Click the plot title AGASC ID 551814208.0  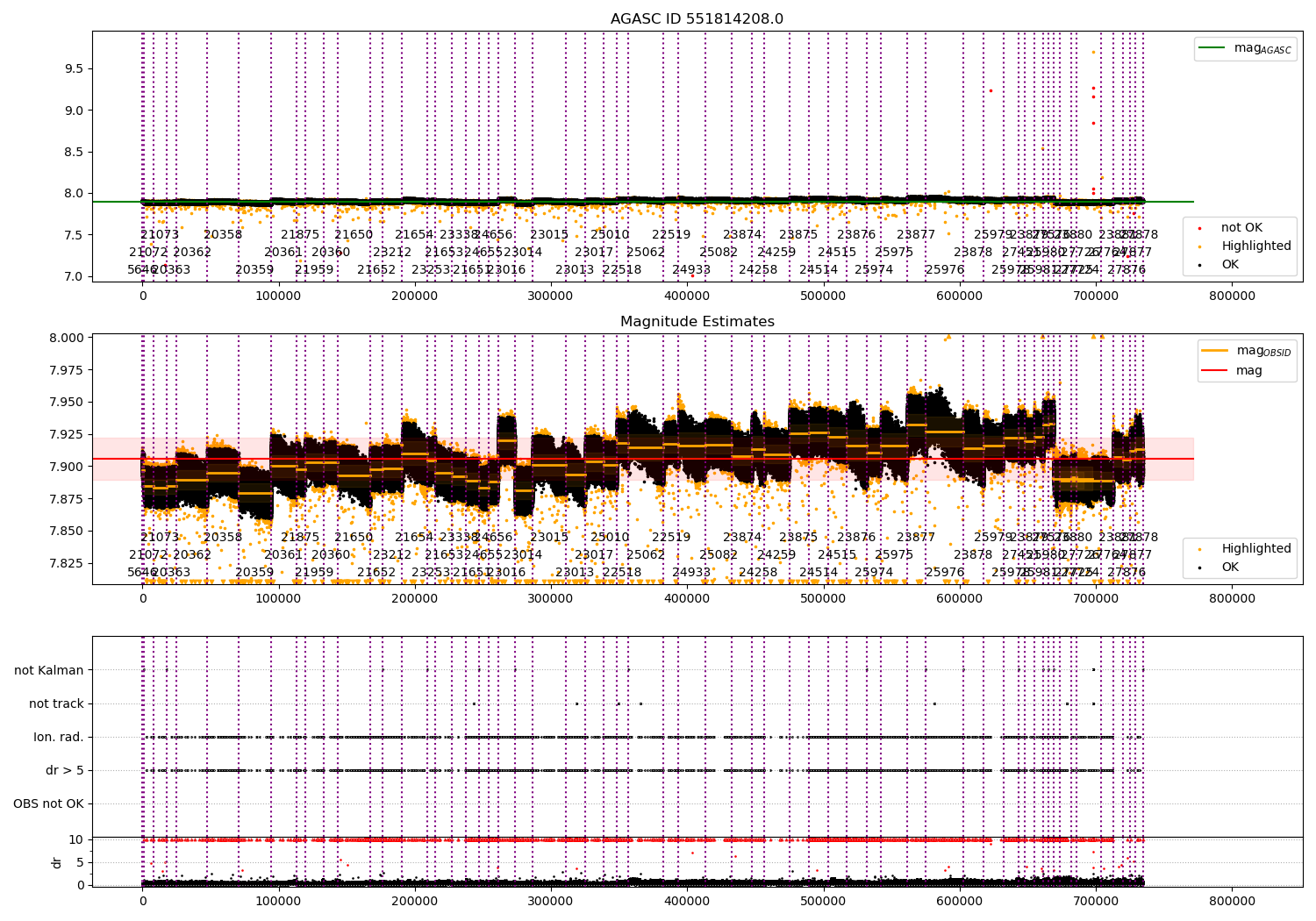(x=697, y=19)
